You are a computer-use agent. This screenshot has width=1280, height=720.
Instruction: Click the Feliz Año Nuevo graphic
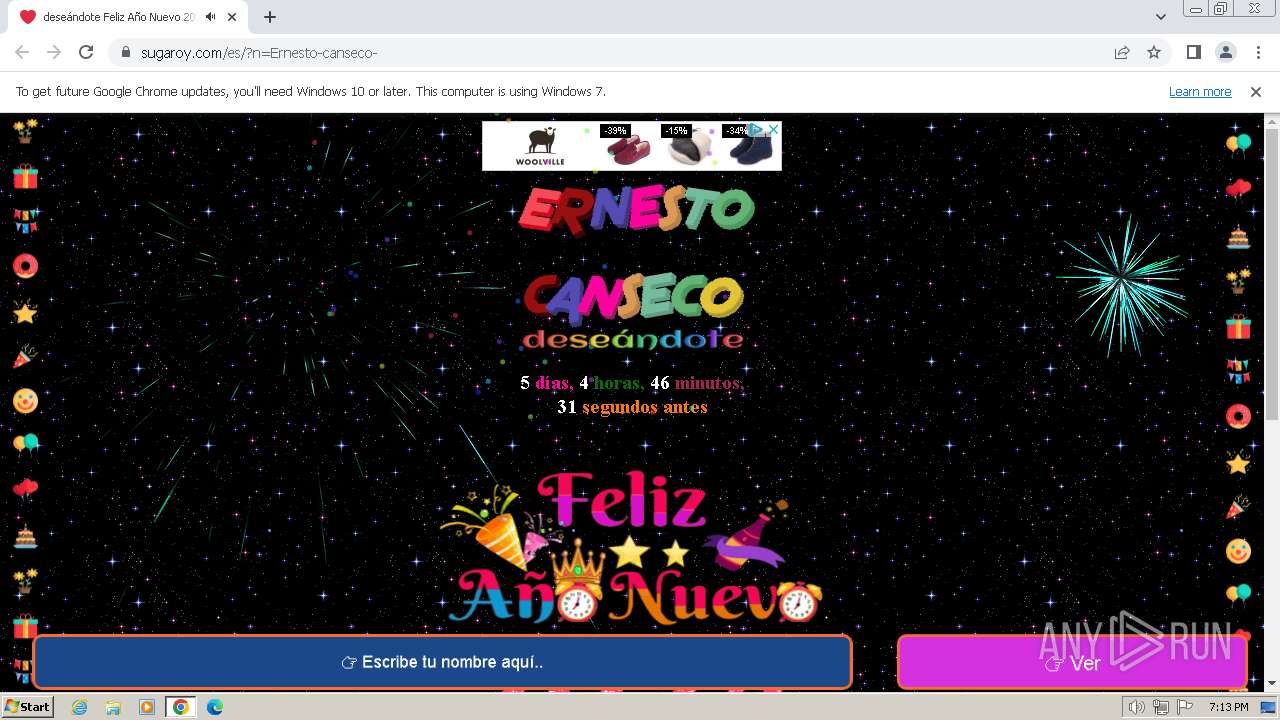pyautogui.click(x=632, y=548)
